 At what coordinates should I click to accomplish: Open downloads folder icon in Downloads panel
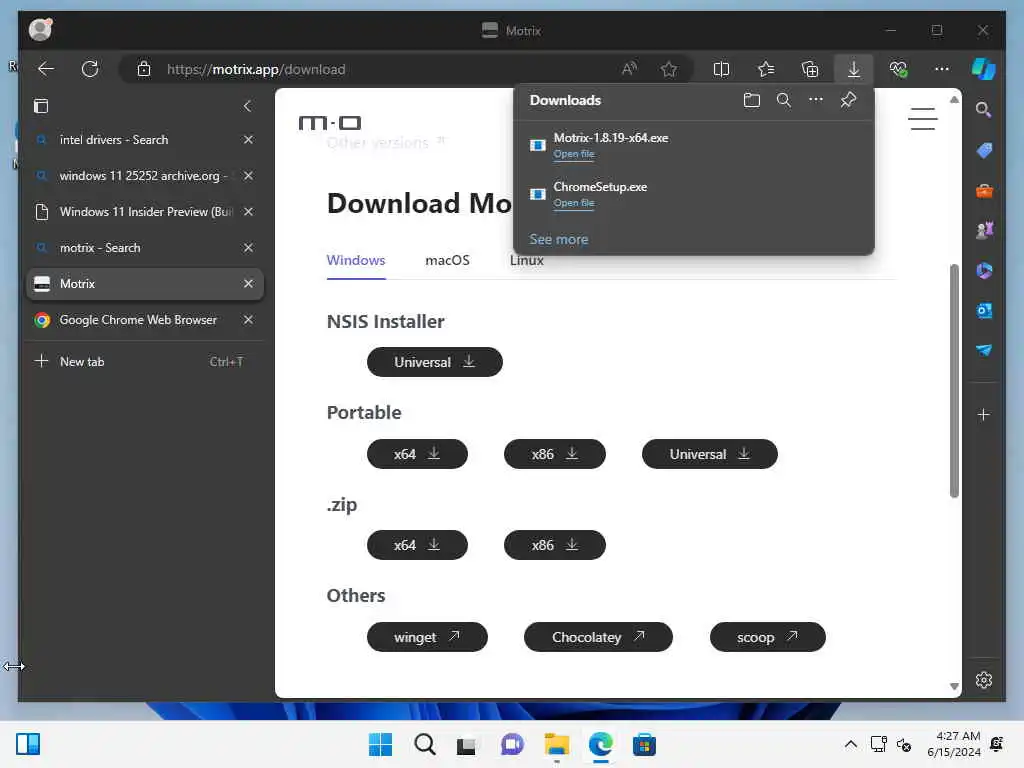point(752,100)
